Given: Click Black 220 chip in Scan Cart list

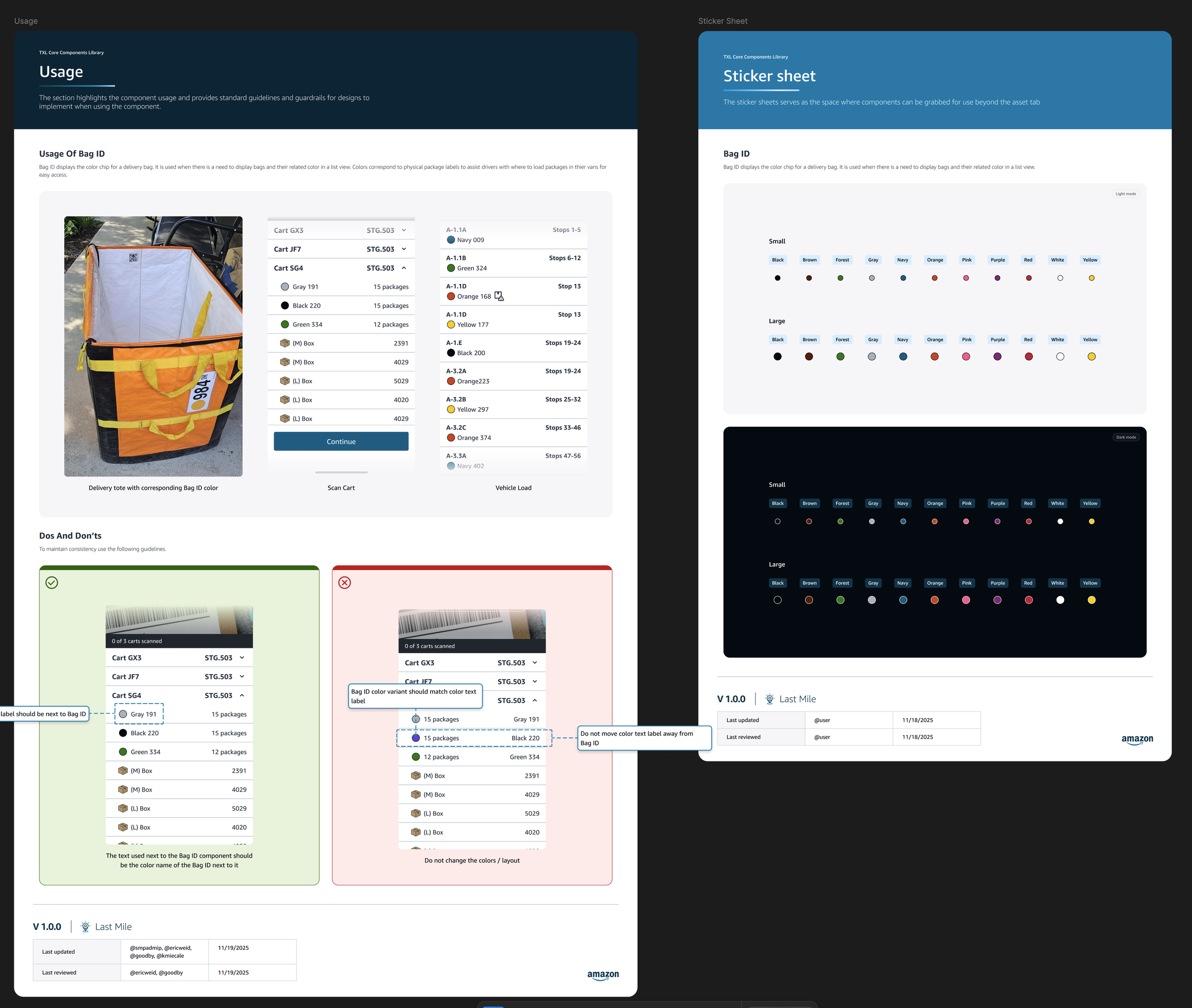Looking at the screenshot, I should pyautogui.click(x=285, y=306).
